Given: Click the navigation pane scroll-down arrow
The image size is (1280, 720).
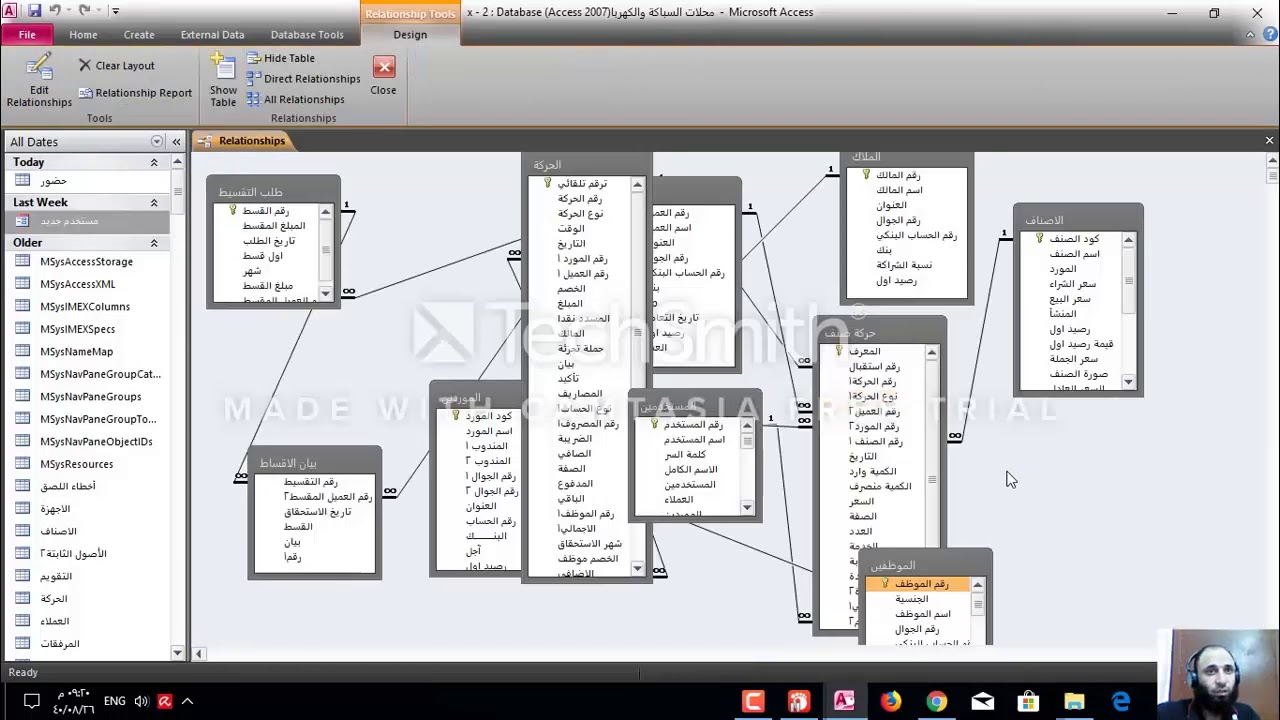Looking at the screenshot, I should pos(177,653).
